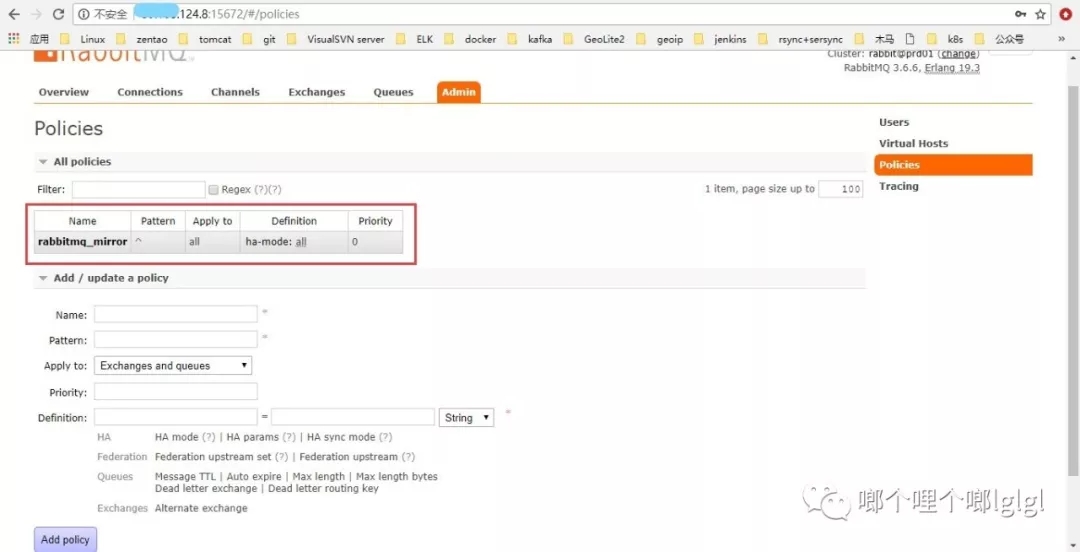Open the Apply to dropdown
This screenshot has height=552, width=1080.
coord(173,366)
